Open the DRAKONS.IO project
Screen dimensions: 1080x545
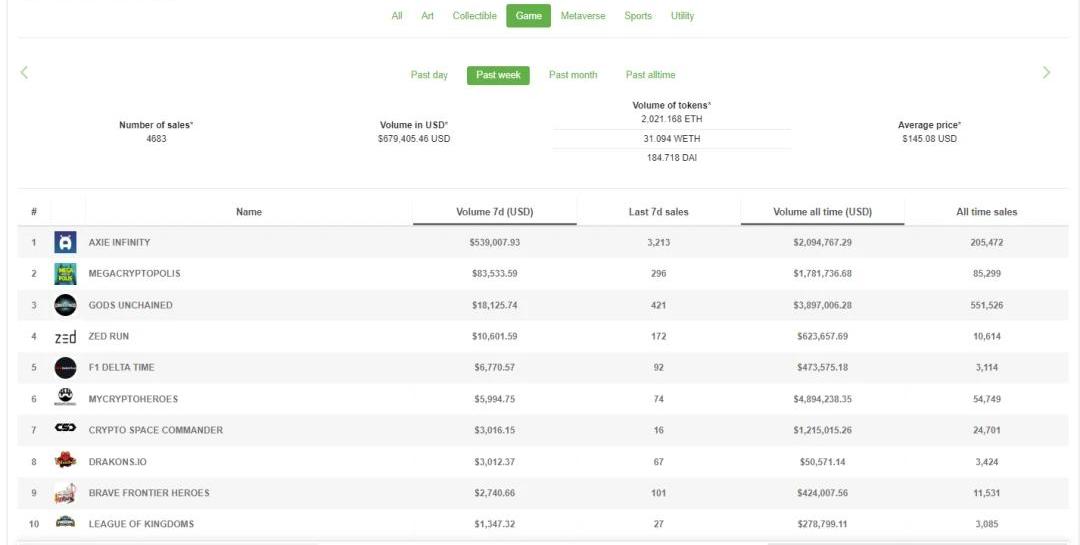(x=117, y=462)
